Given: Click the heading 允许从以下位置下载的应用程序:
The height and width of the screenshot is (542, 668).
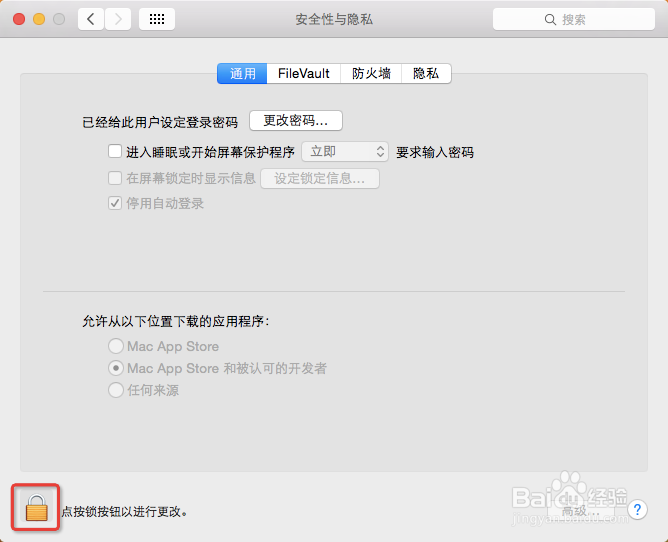Looking at the screenshot, I should tap(176, 321).
